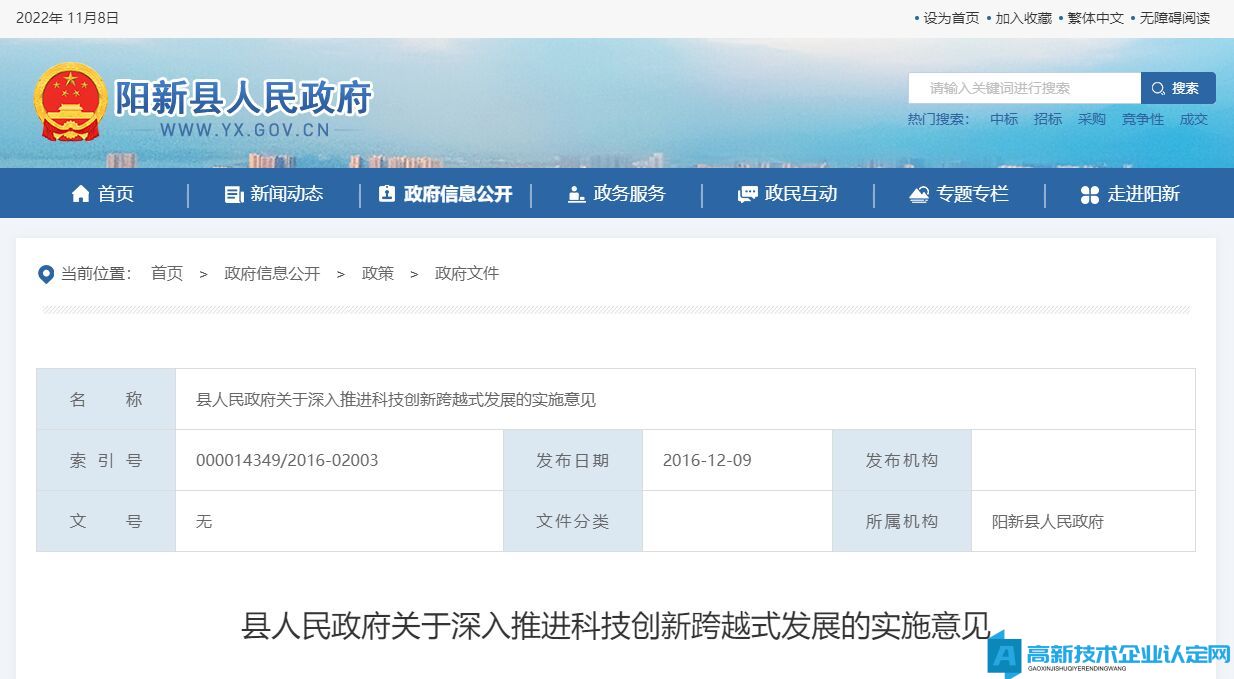Open the 新闻动态 menu item

point(286,194)
